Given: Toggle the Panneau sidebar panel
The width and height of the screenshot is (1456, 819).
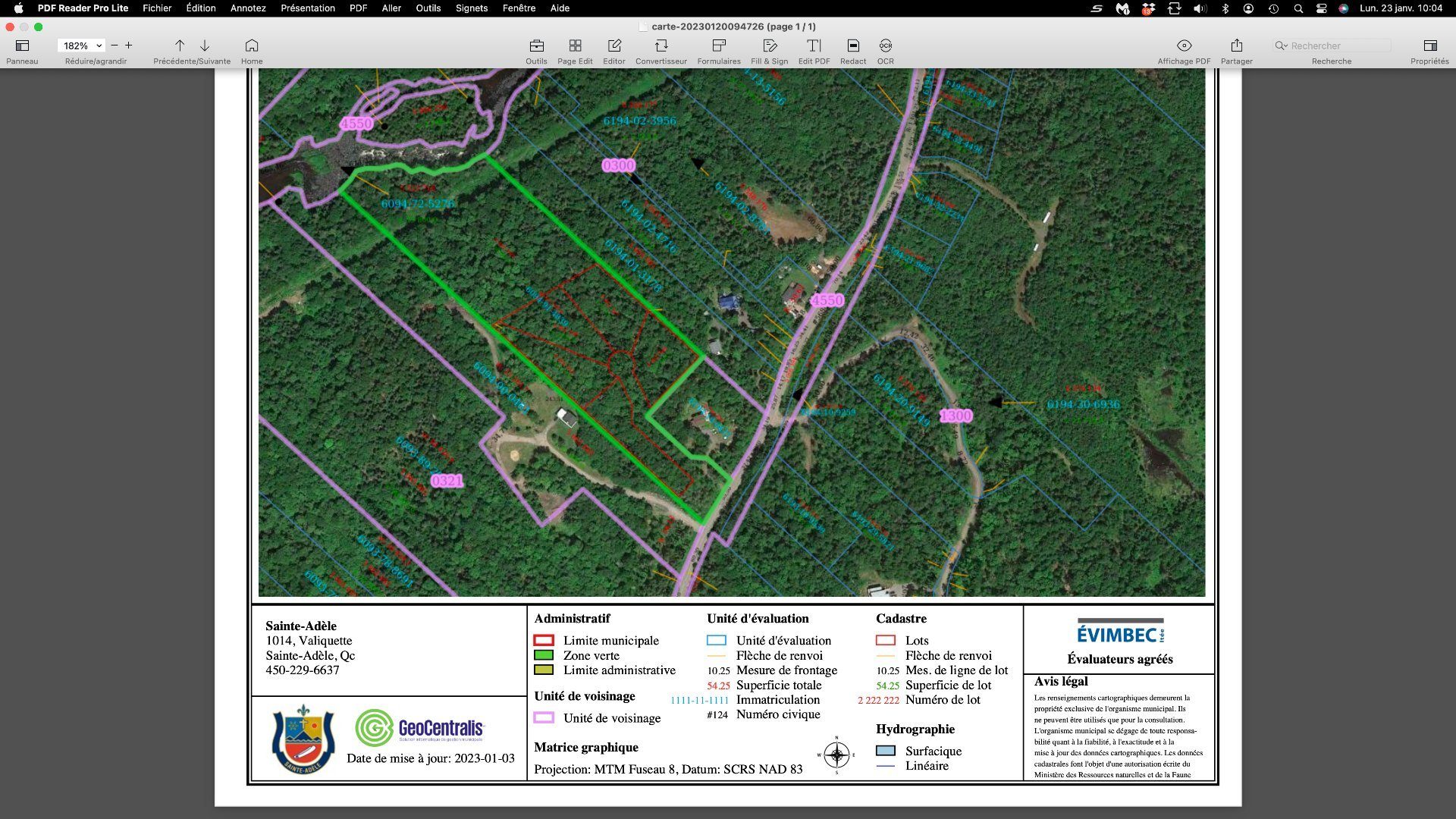Looking at the screenshot, I should pyautogui.click(x=22, y=45).
